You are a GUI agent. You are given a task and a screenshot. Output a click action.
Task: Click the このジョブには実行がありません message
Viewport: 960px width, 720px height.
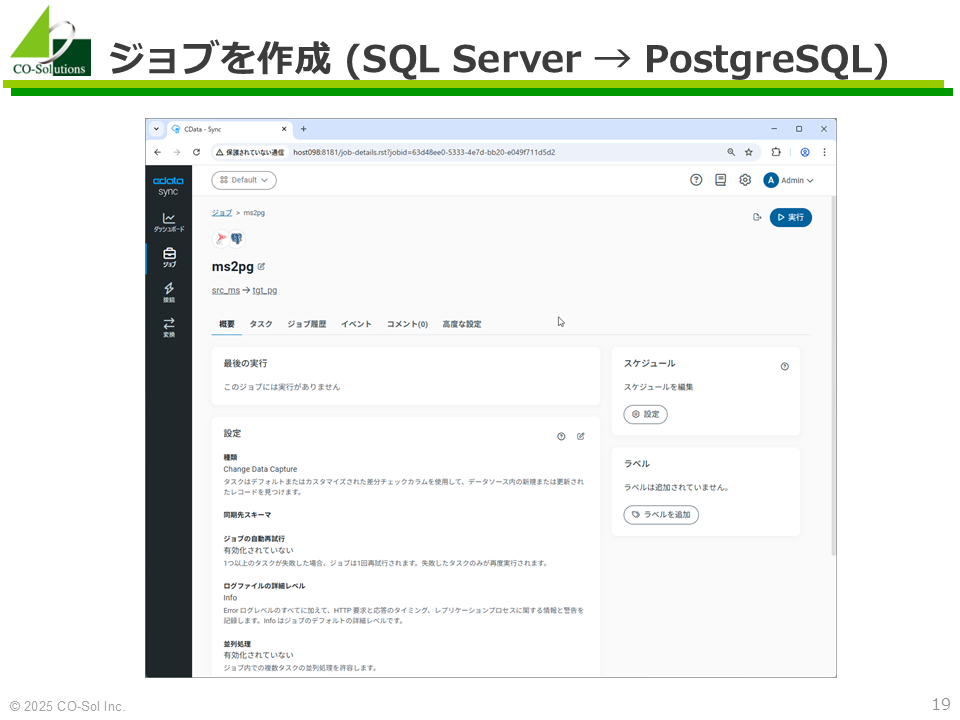282,387
